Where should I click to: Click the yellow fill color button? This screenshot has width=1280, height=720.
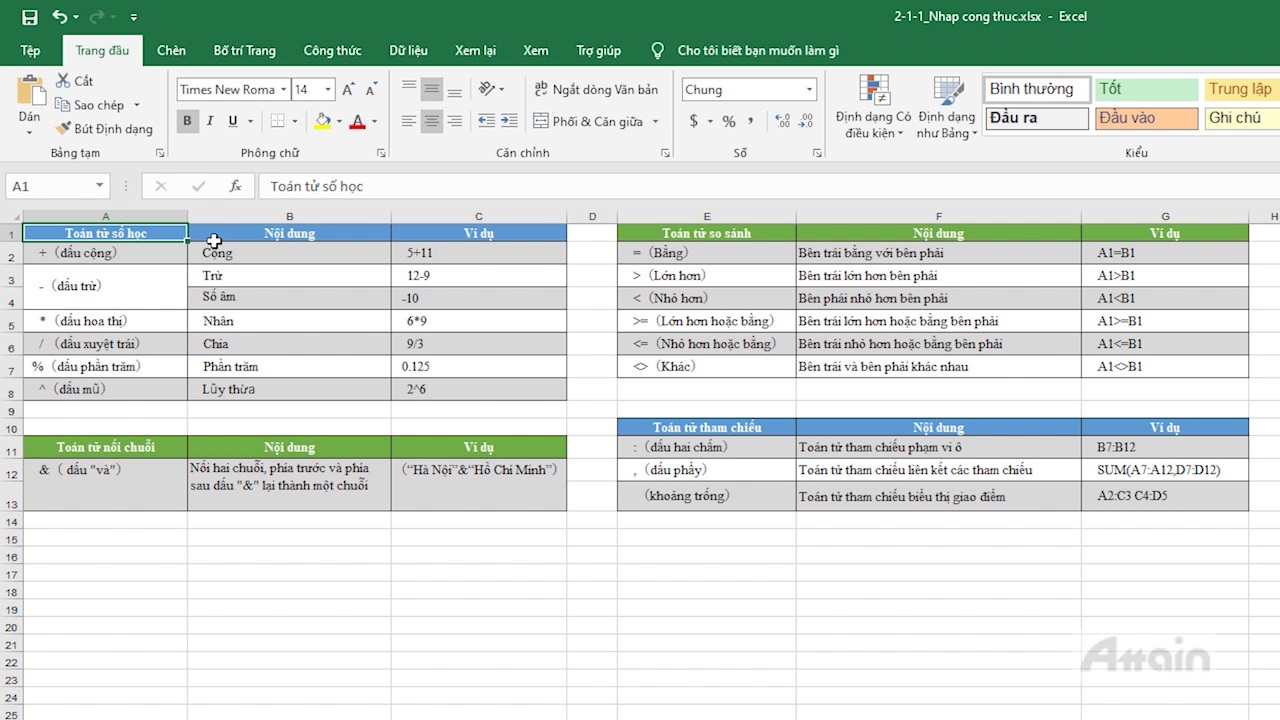point(322,121)
